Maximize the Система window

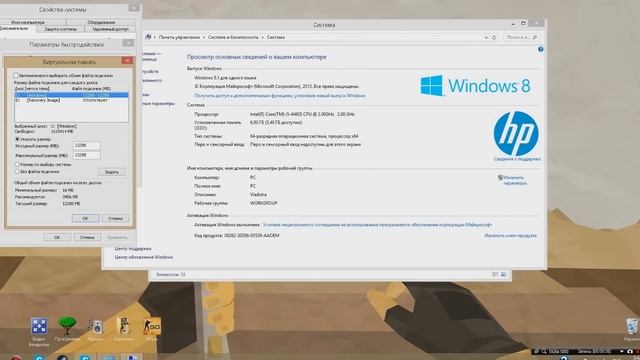click(523, 24)
